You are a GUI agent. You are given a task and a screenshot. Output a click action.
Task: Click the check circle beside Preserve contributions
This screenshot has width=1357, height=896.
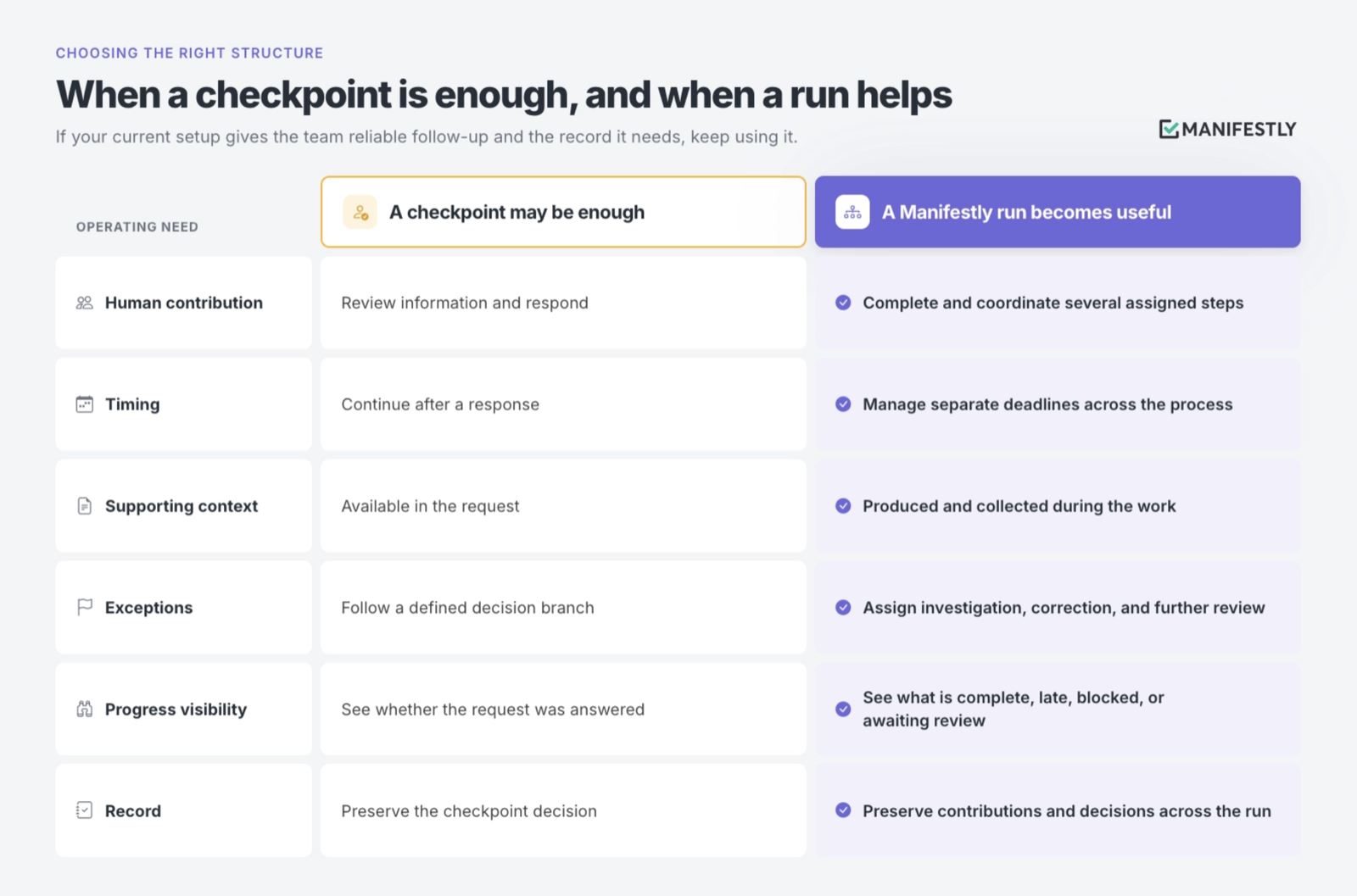click(x=843, y=810)
